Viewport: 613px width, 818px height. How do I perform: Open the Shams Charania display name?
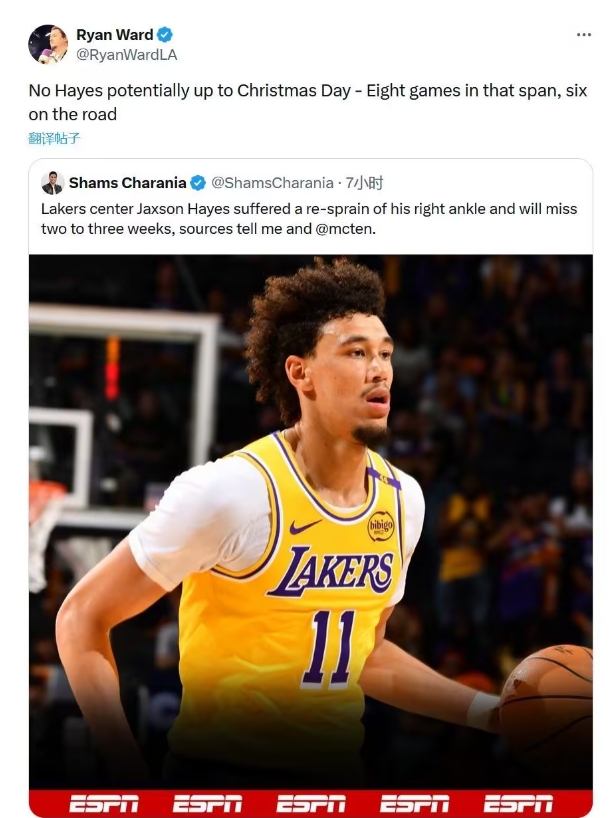pos(127,183)
